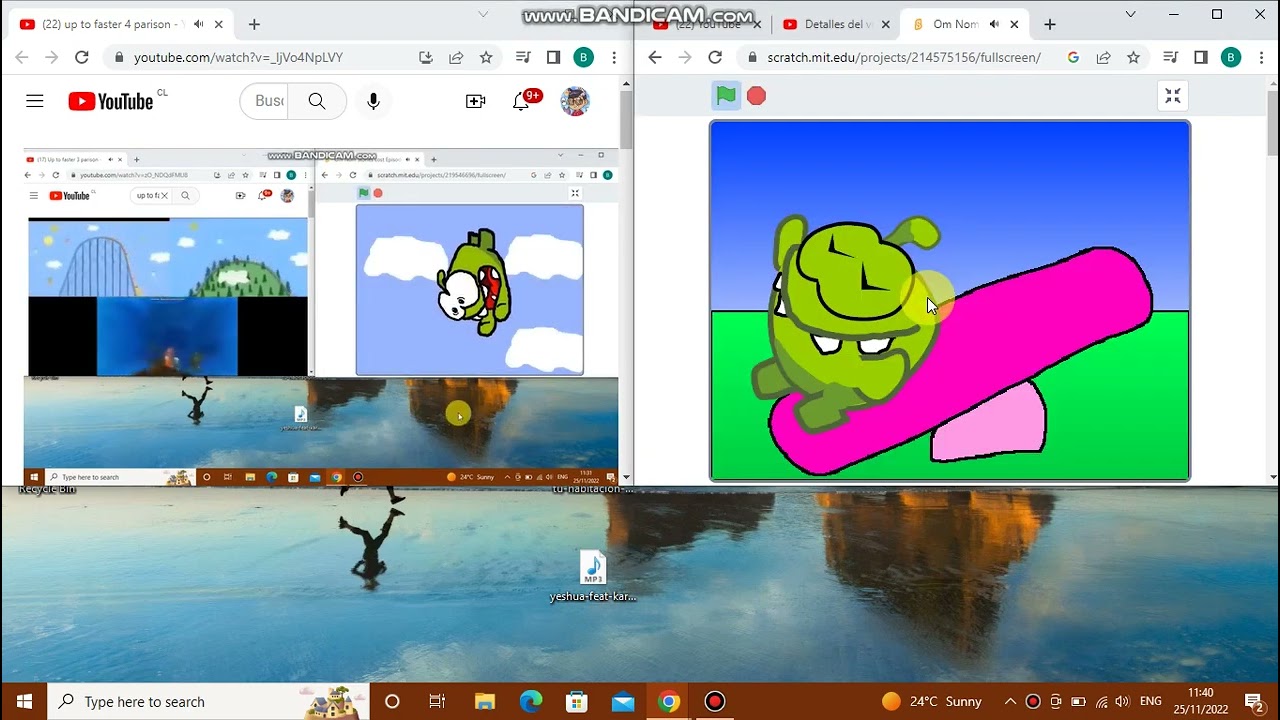Click the red stop sign in Scratch
Image resolution: width=1280 pixels, height=720 pixels.
[756, 96]
